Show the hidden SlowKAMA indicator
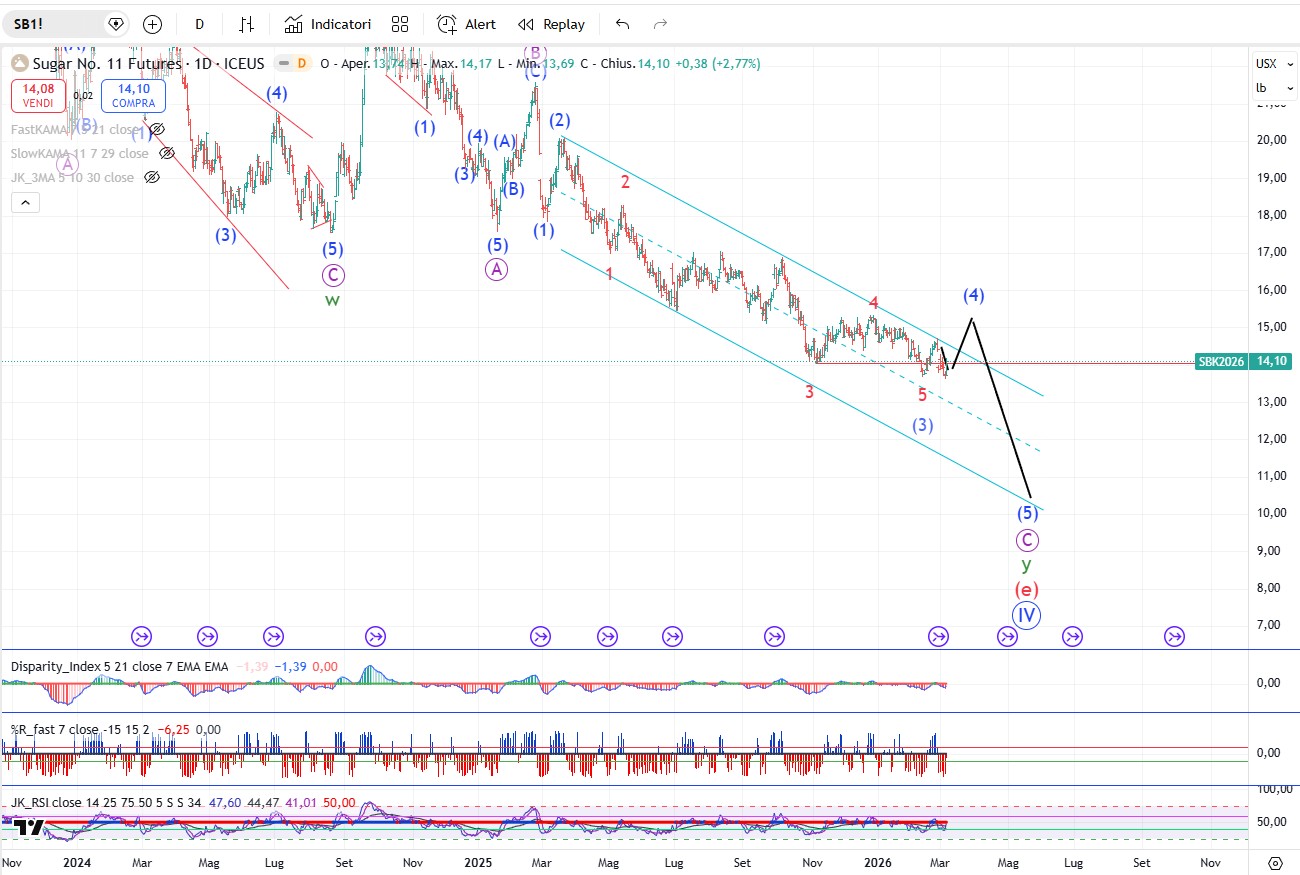1300x875 pixels. pos(167,153)
